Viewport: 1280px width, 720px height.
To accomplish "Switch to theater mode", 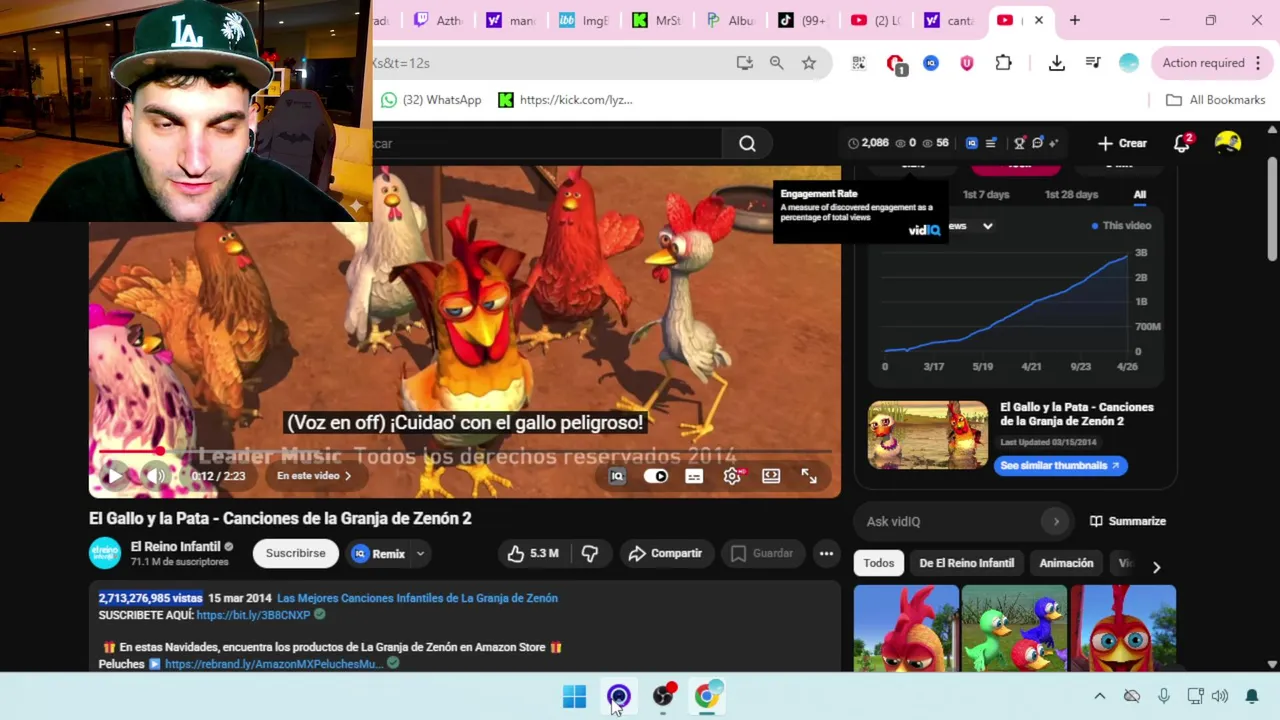I will tap(771, 476).
